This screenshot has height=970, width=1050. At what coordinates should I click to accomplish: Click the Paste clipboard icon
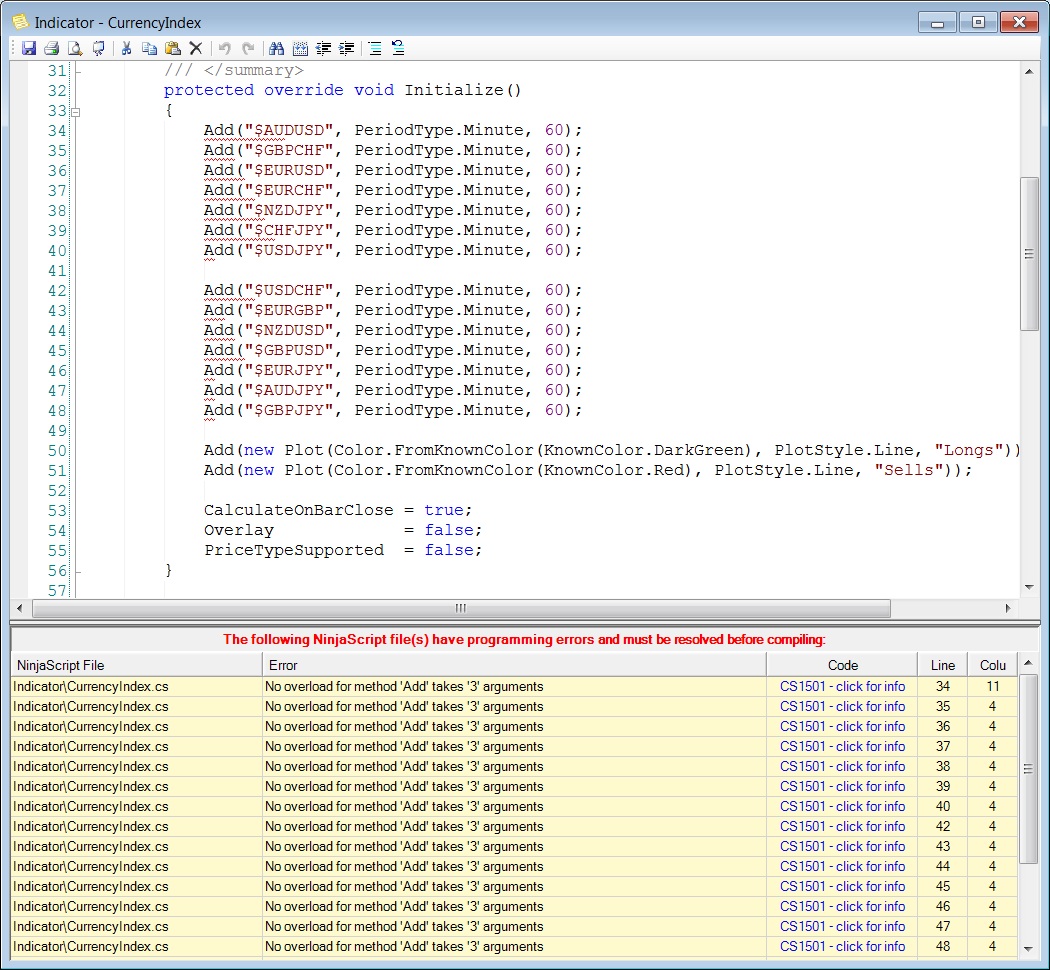pyautogui.click(x=173, y=48)
